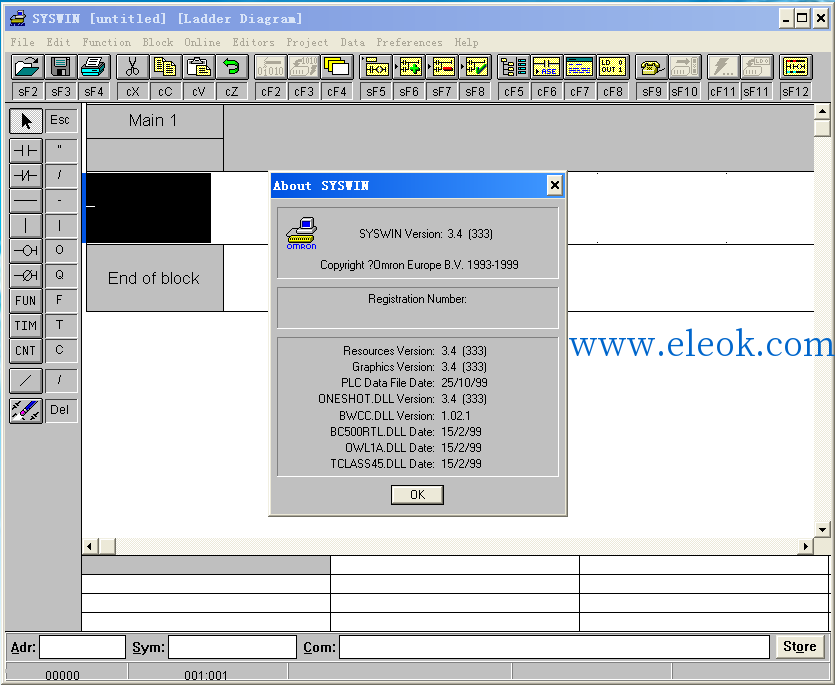Select the CNT counter tool
The width and height of the screenshot is (835, 685).
26,350
